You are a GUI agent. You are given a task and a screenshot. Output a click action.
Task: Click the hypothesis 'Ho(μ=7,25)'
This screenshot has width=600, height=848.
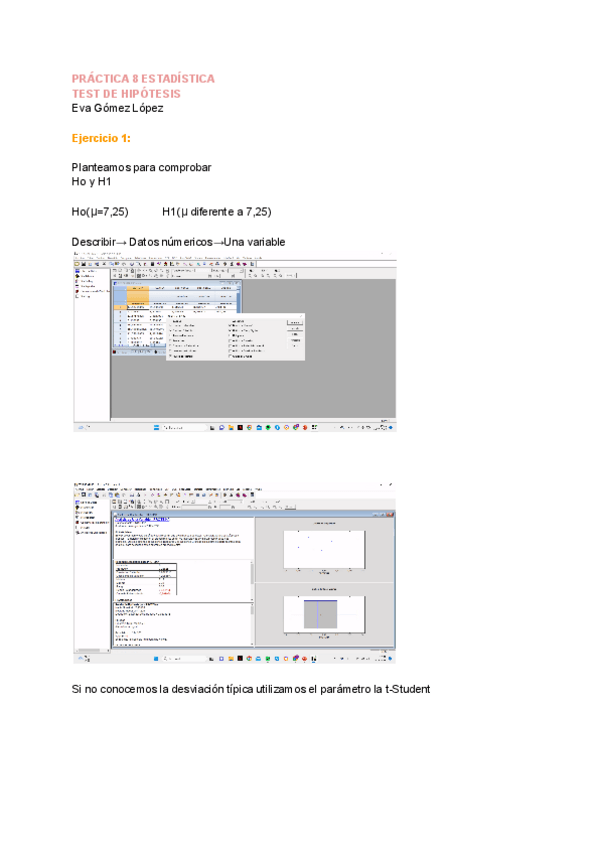tap(100, 212)
